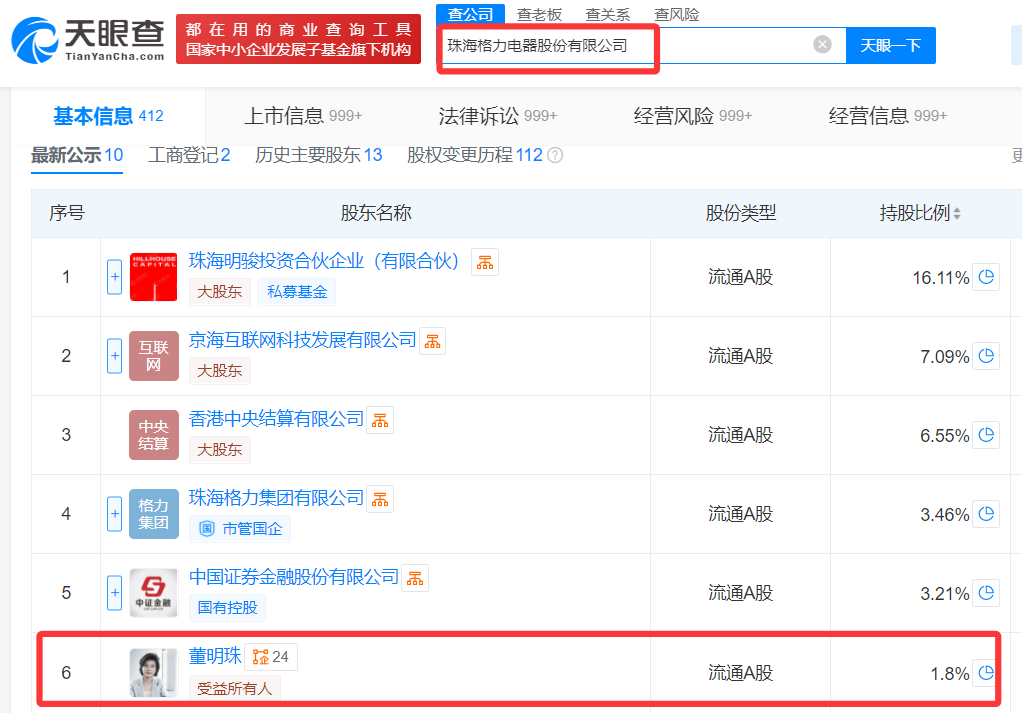The image size is (1022, 713).
Task: Click the 16.11% shareholding value
Action: [941, 278]
